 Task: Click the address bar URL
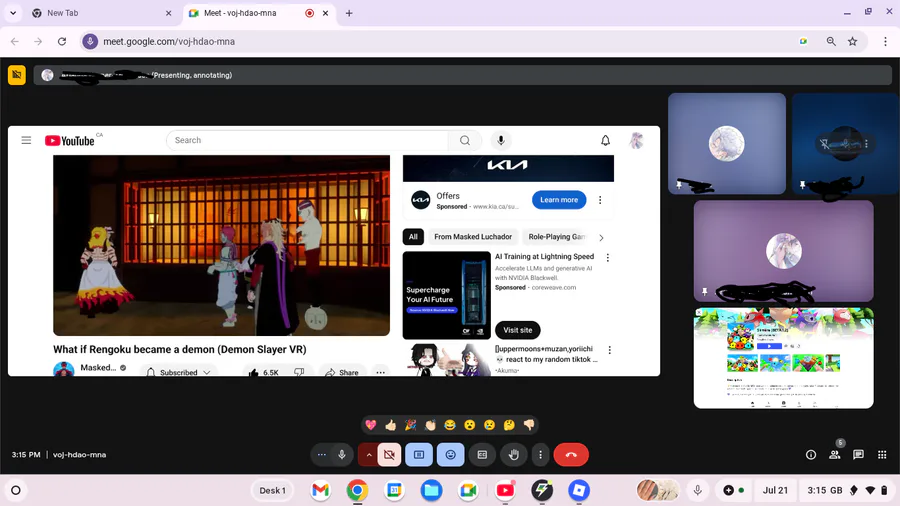[169, 41]
